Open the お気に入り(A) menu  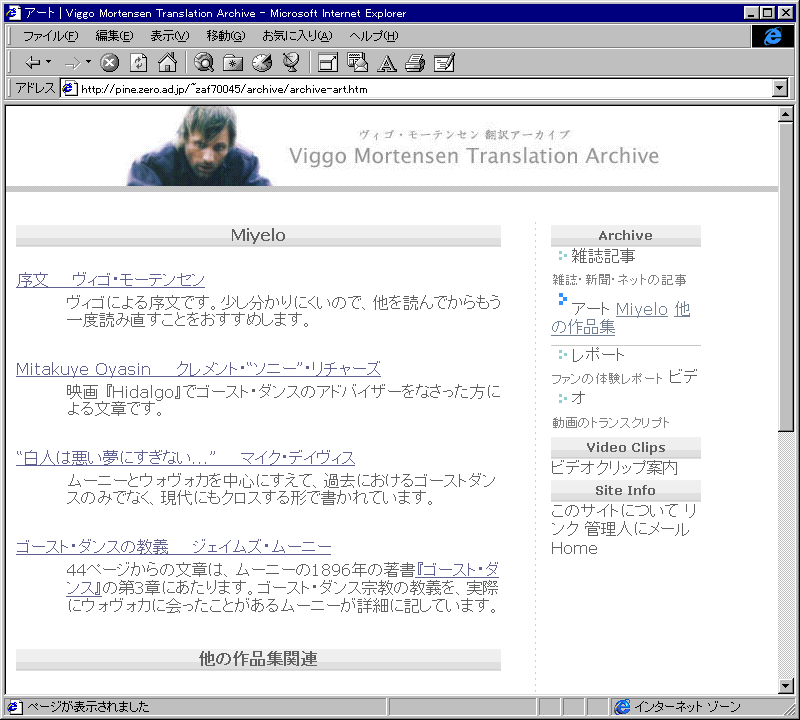click(x=297, y=36)
